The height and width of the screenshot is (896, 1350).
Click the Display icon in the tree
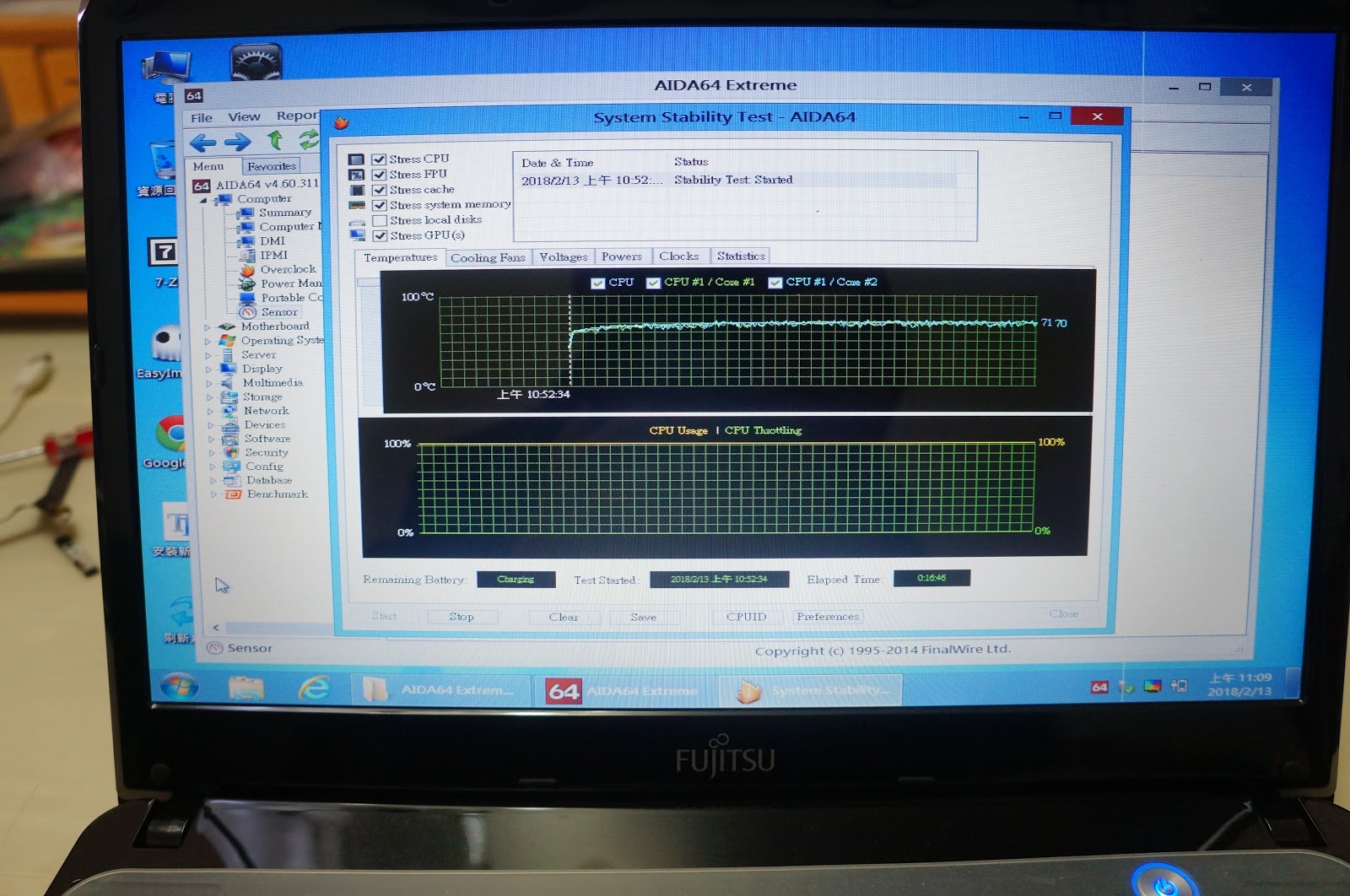pos(228,369)
